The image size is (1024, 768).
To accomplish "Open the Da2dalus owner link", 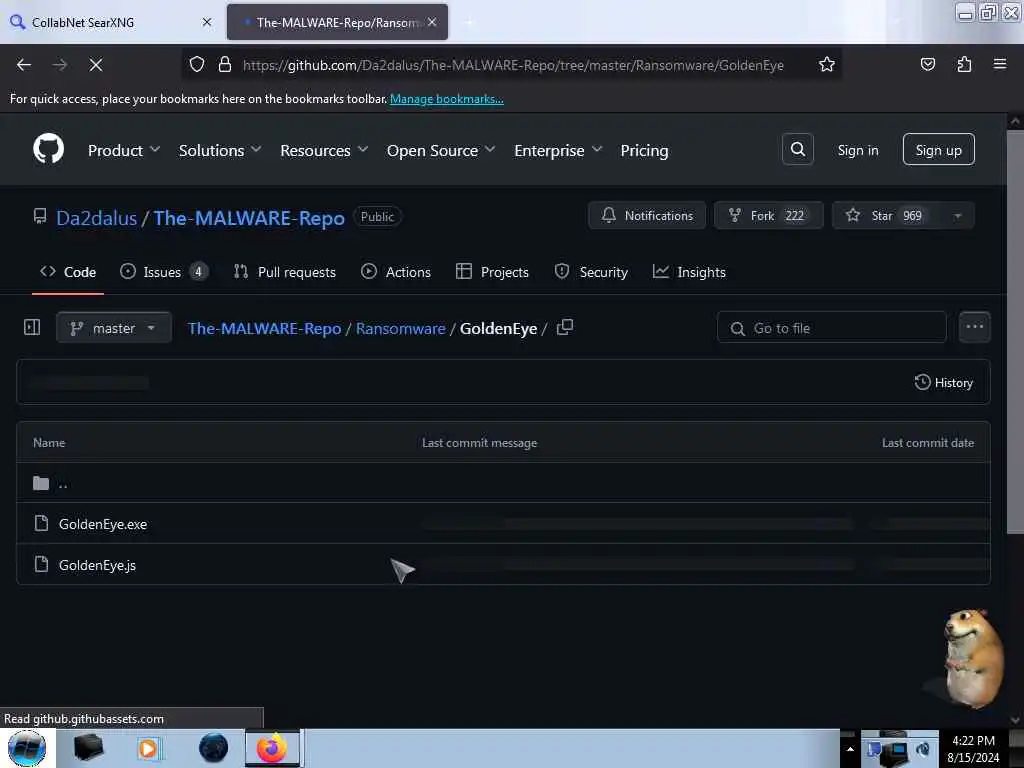I will [97, 217].
